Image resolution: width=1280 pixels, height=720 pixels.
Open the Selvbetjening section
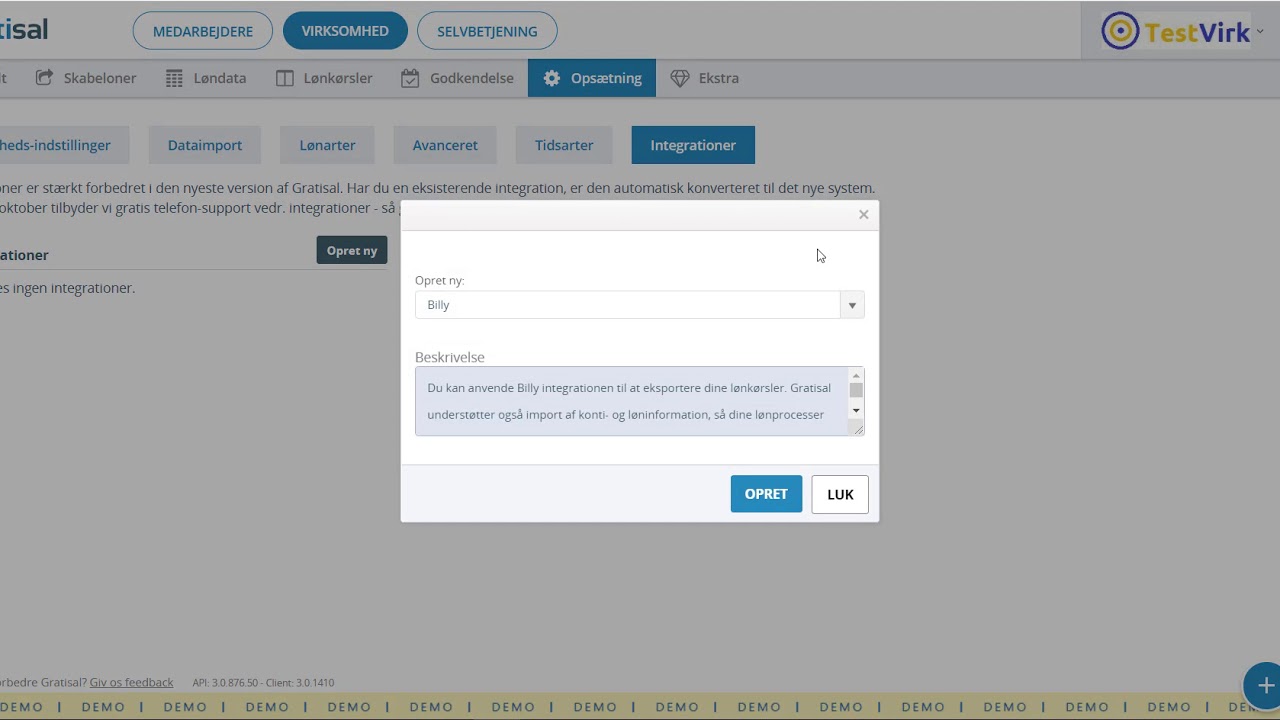[x=487, y=31]
